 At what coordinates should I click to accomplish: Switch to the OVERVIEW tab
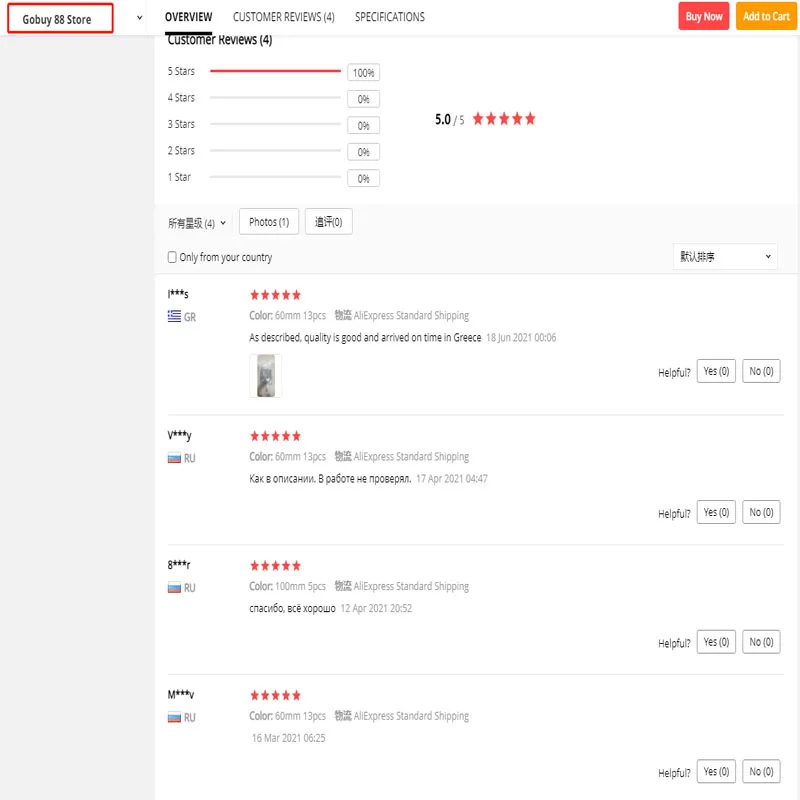click(188, 17)
